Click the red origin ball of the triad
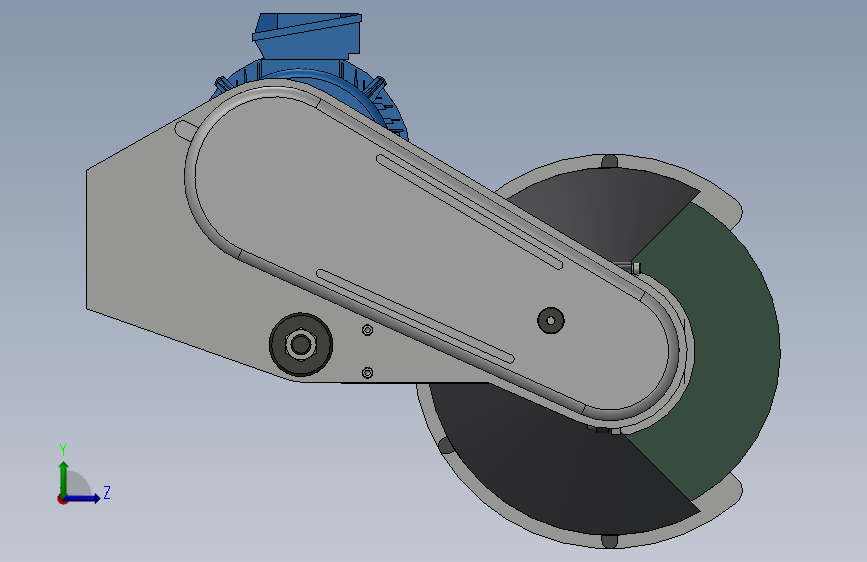The width and height of the screenshot is (867, 562). (62, 499)
